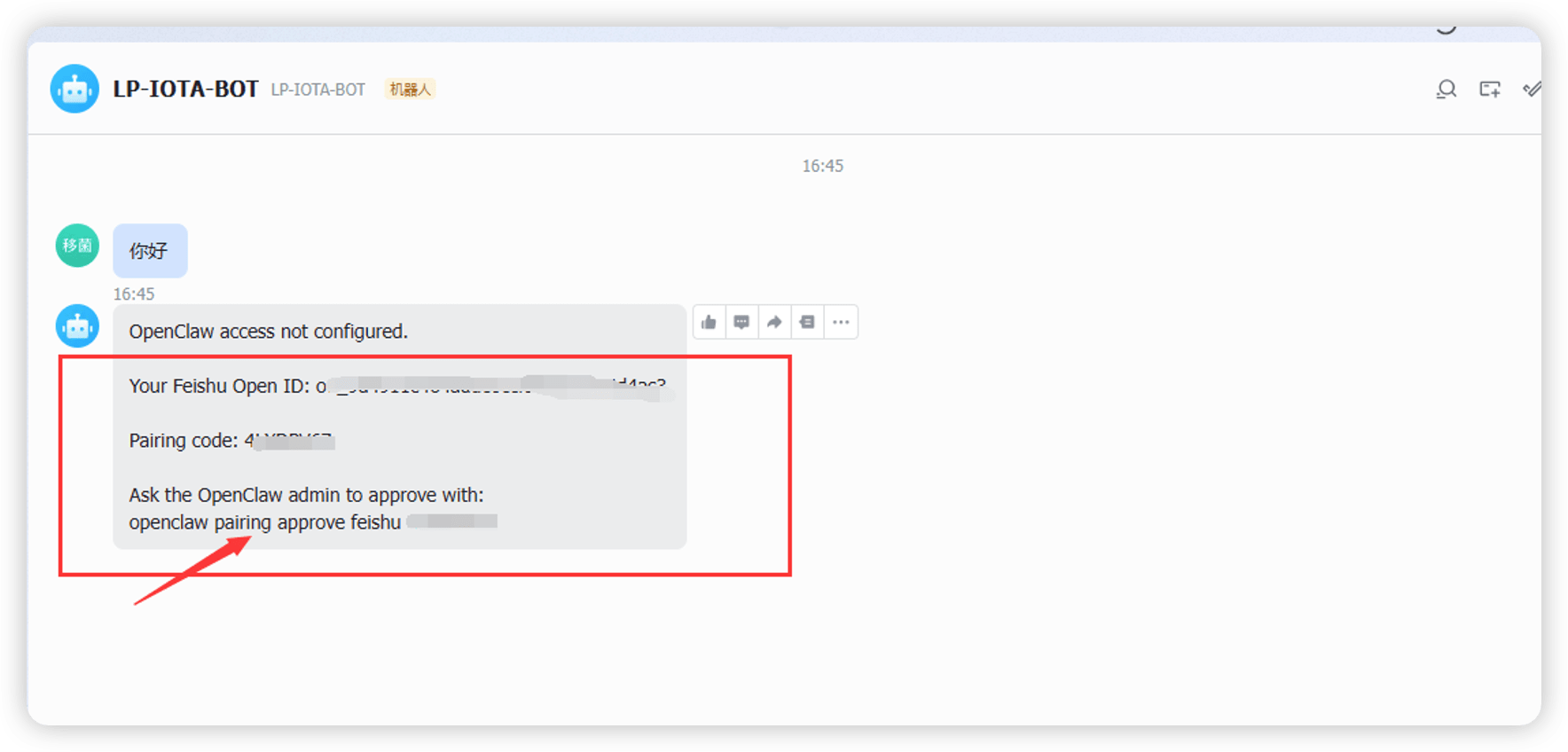Click the grey LP-IOTA-BOT subtitle label
The image size is (1568, 752).
318,90
